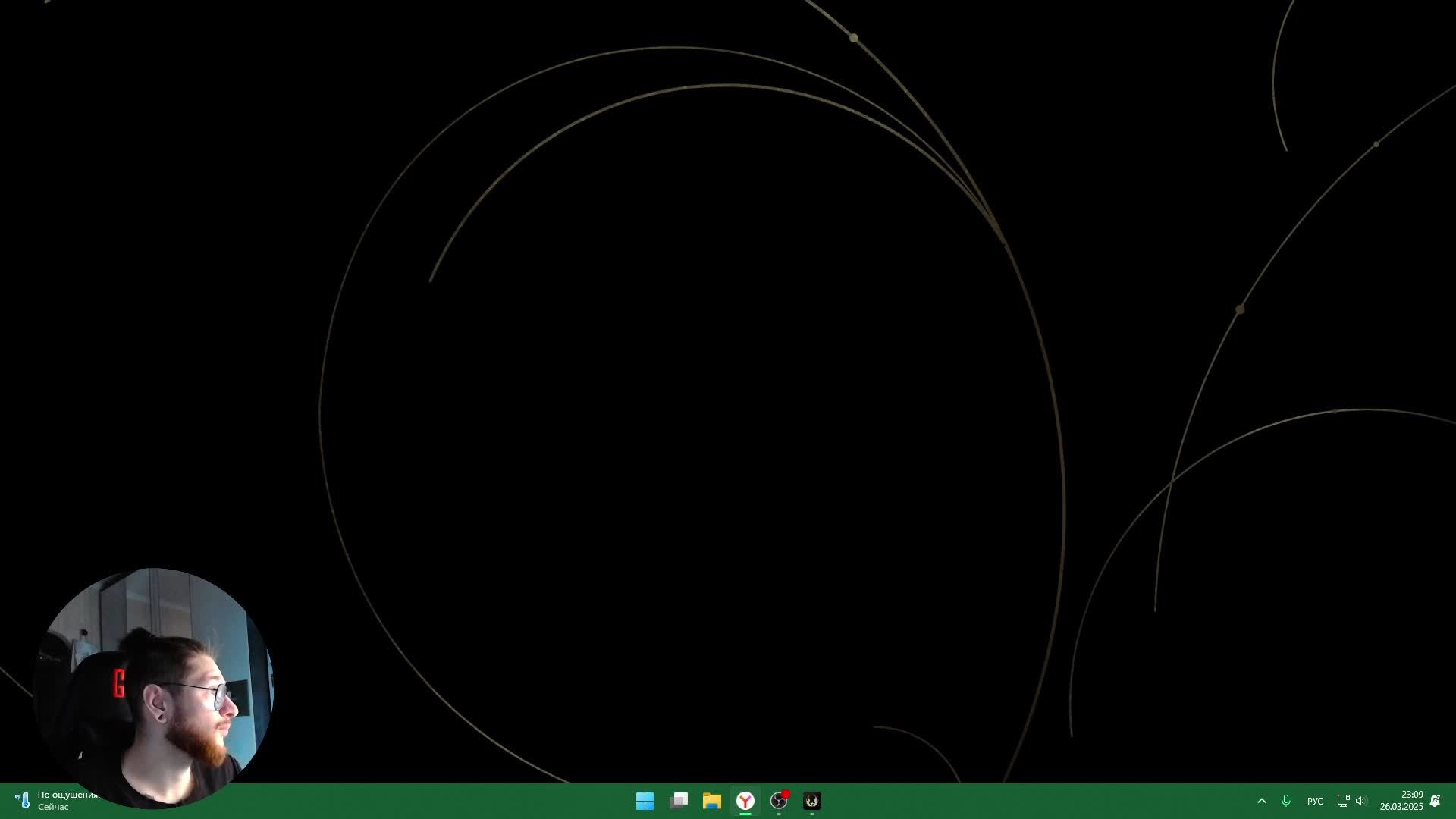This screenshot has height=819, width=1456.
Task: Open the black winged-emblem app on taskbar
Action: (812, 801)
